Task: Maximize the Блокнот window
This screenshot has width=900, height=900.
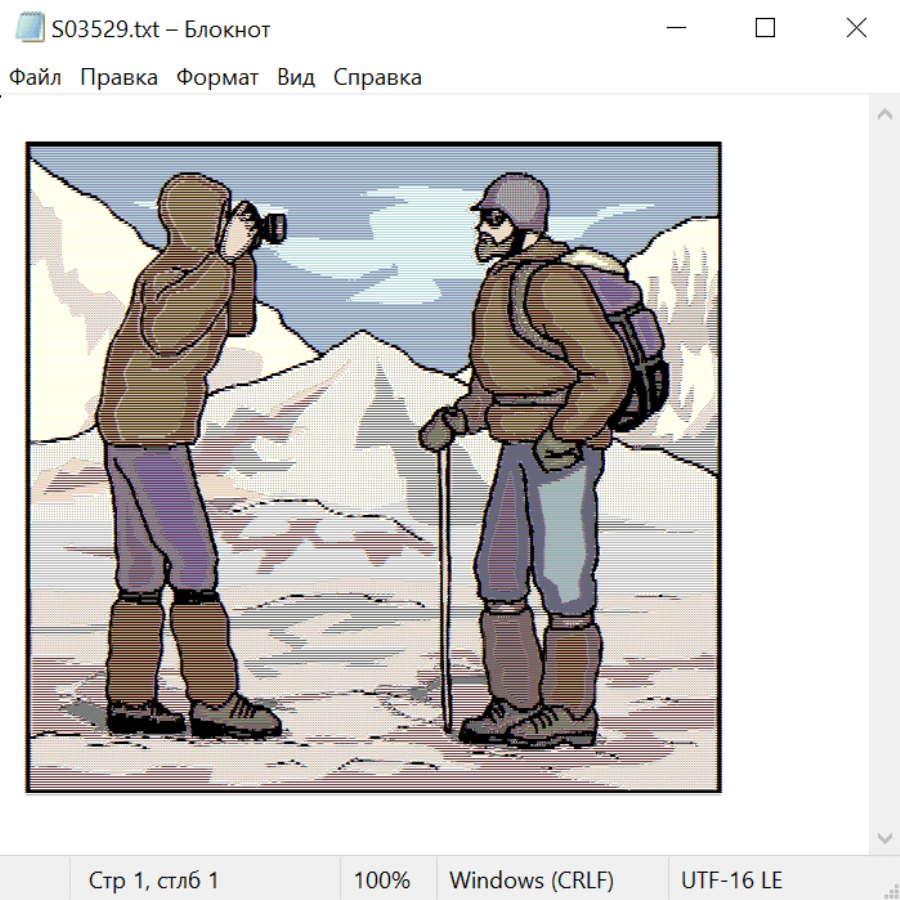Action: (765, 28)
